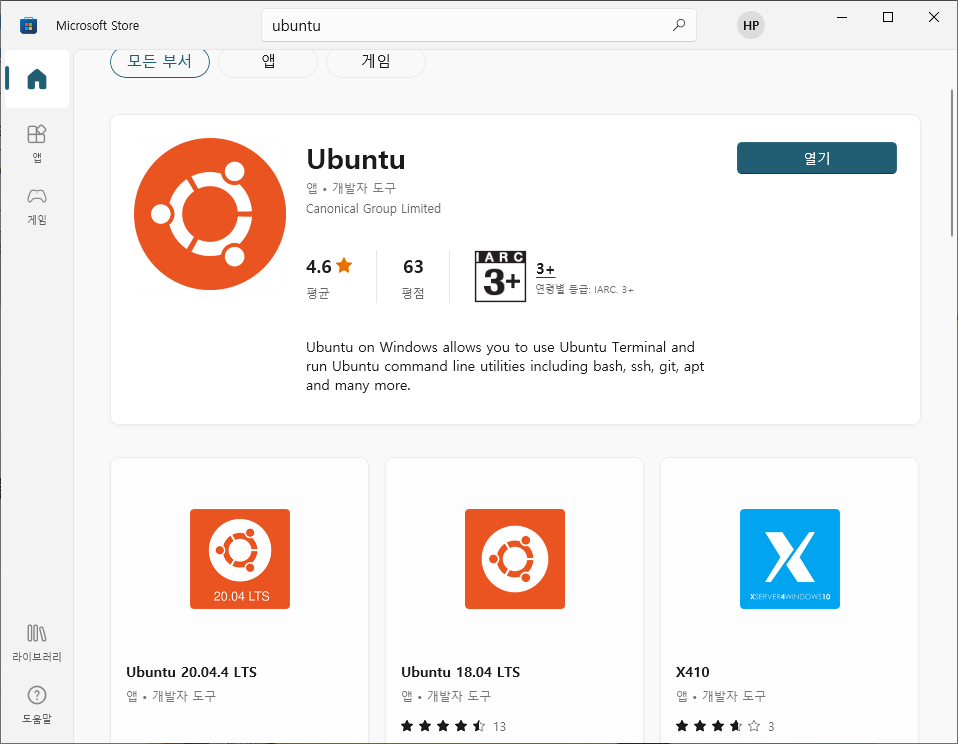Image resolution: width=958 pixels, height=744 pixels.
Task: Select the 게임 filter tab
Action: click(376, 62)
